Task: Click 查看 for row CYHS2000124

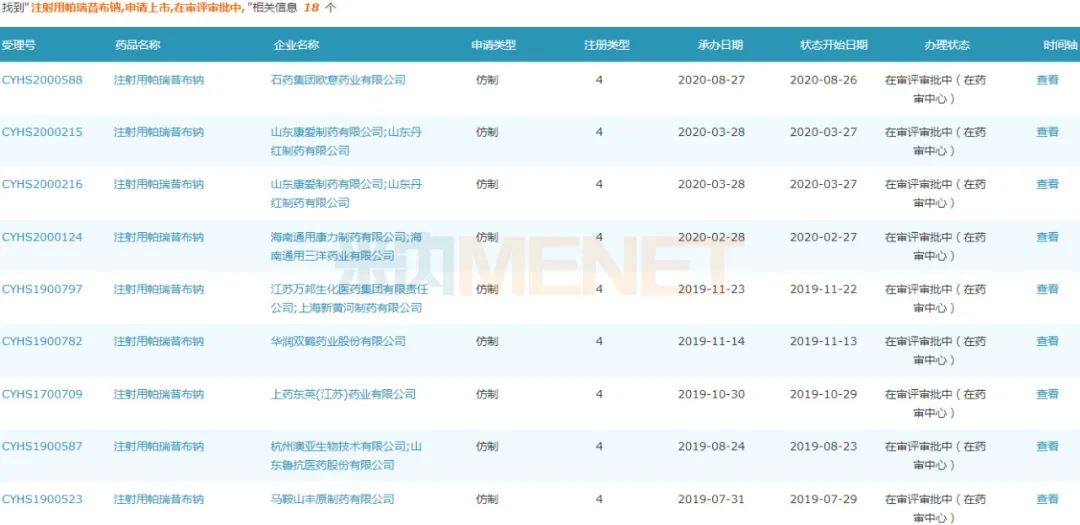Action: [x=1047, y=237]
